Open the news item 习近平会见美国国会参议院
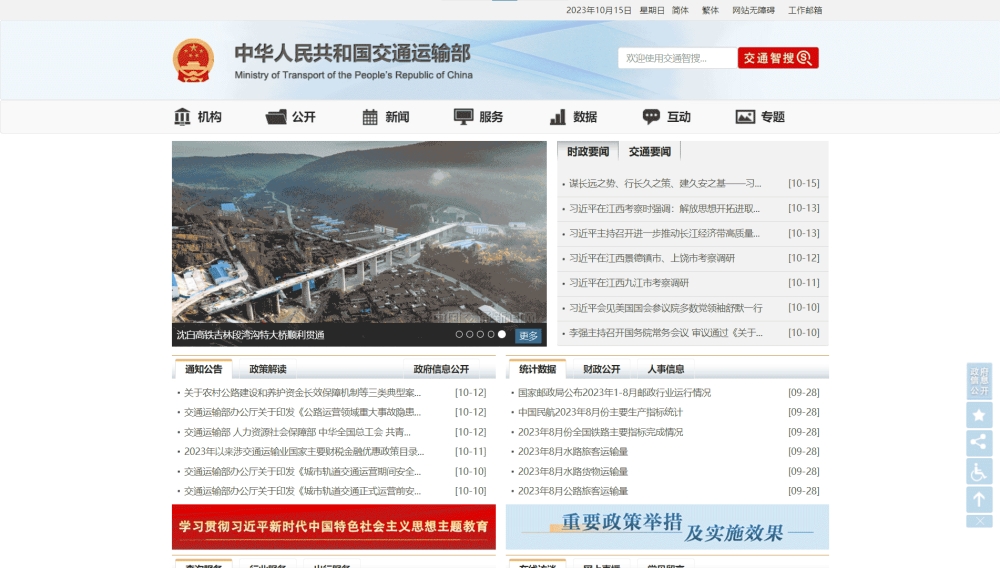 [x=665, y=308]
